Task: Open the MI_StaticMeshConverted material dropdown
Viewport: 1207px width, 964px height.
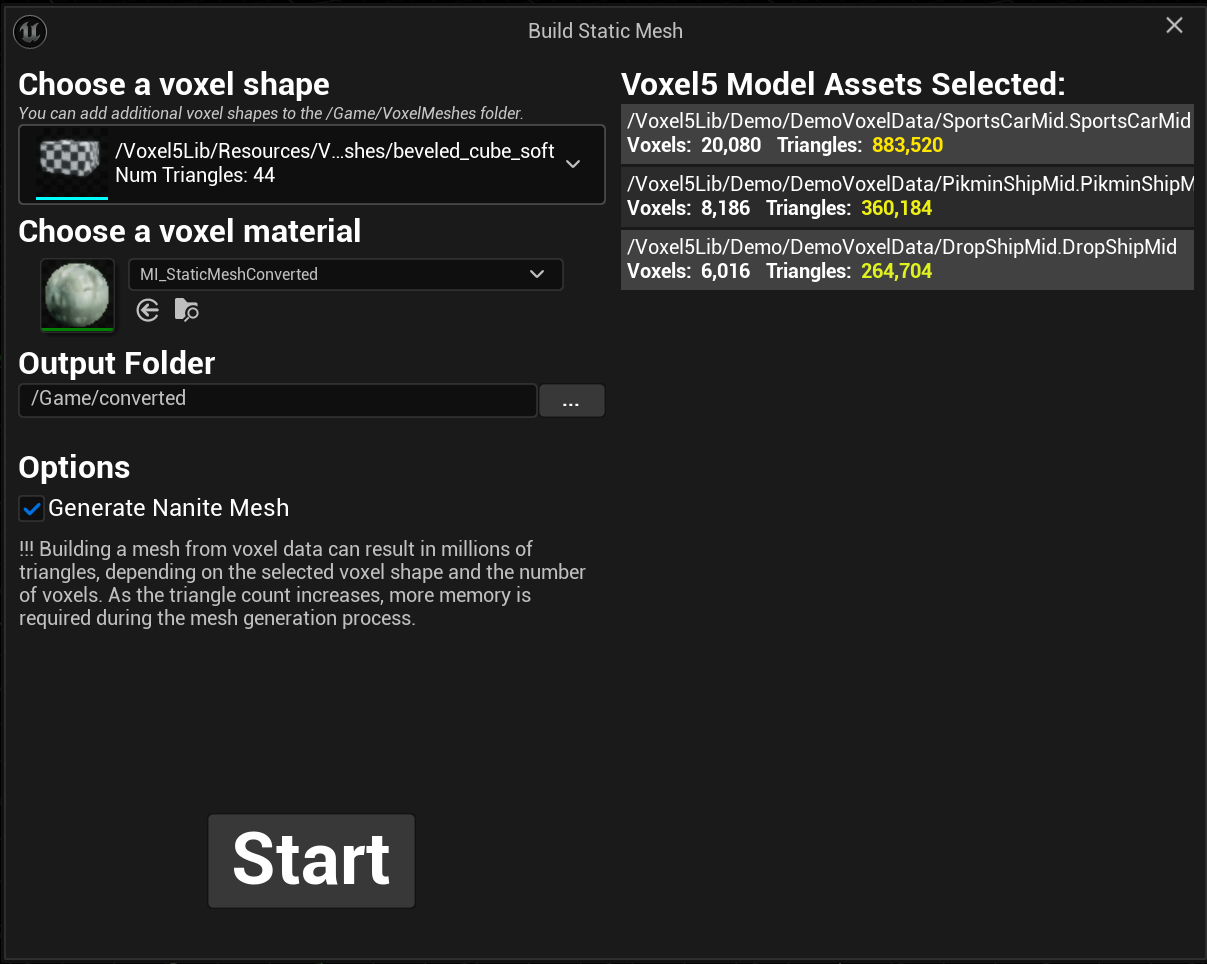Action: (x=346, y=274)
